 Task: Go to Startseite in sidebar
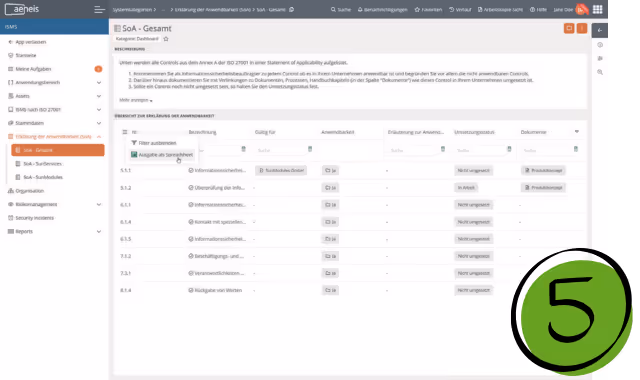(22, 56)
